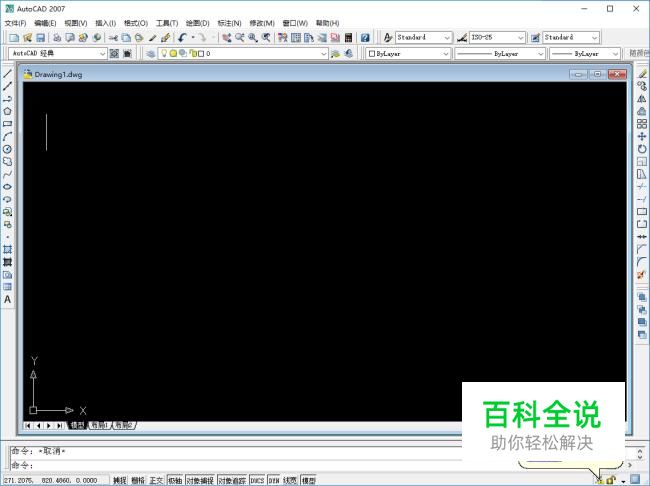Viewport: 650px width, 486px height.
Task: Toggle 对象追踪 object tracking in status bar
Action: point(232,480)
